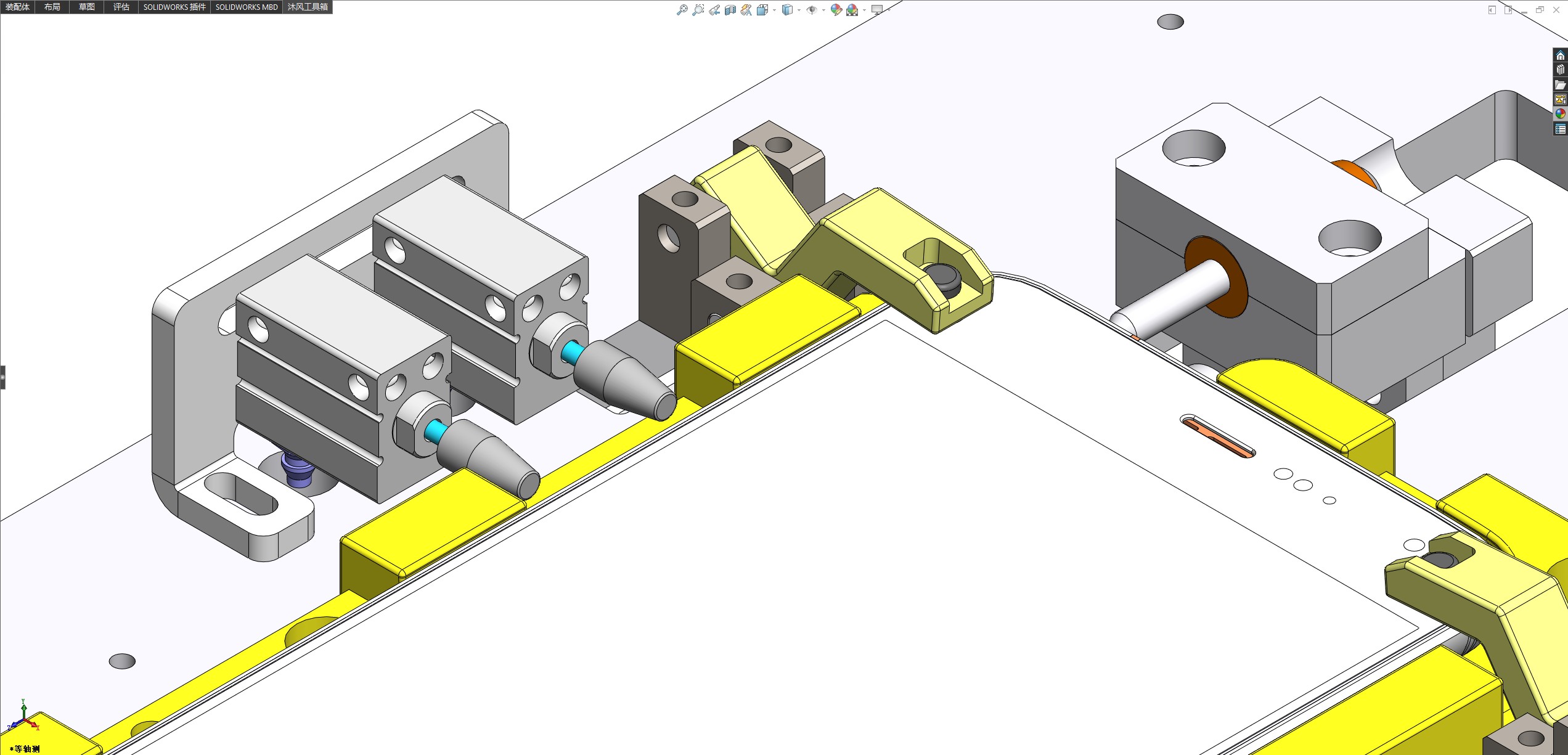Open the File Explorer task pane tab
The image size is (1568, 755).
coord(1560,85)
